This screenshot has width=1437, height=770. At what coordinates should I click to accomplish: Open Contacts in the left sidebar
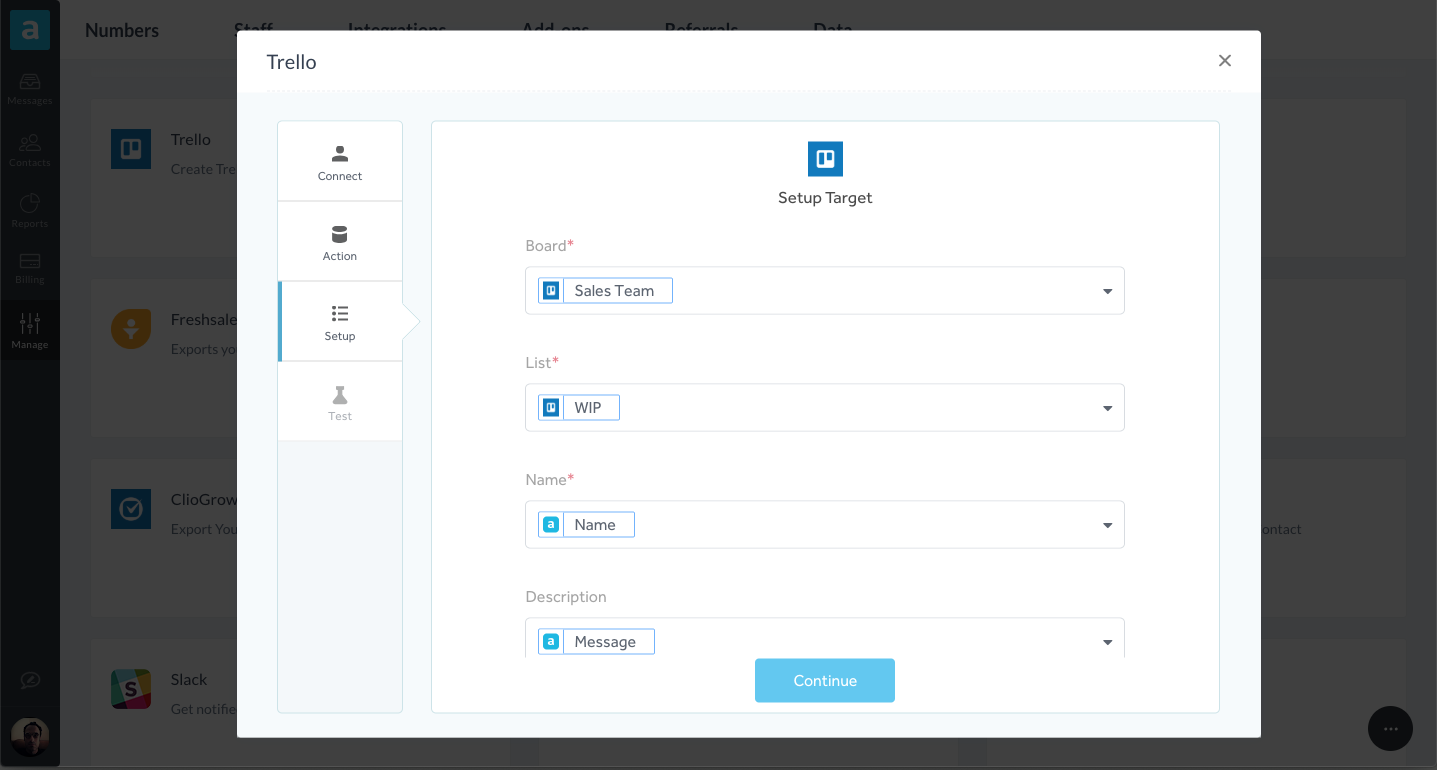coord(30,150)
